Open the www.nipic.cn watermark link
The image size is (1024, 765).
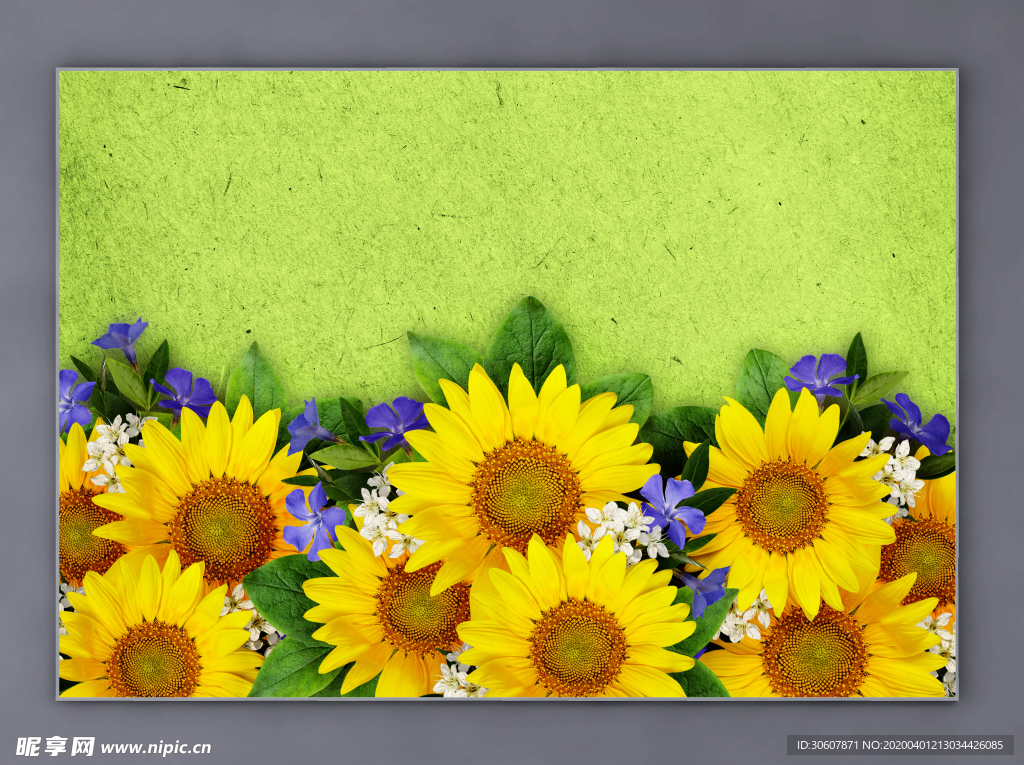tap(155, 747)
